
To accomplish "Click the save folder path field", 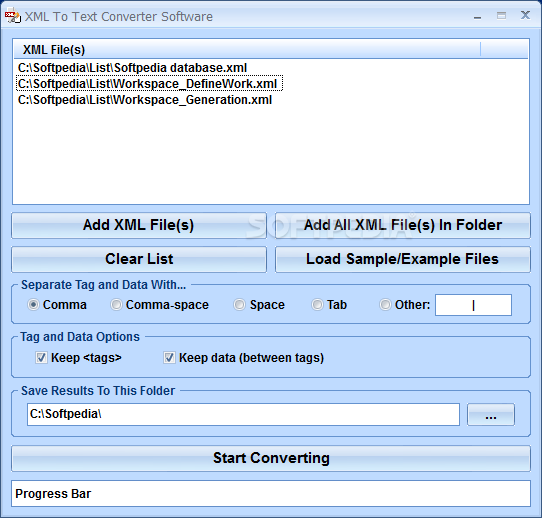I will point(243,414).
